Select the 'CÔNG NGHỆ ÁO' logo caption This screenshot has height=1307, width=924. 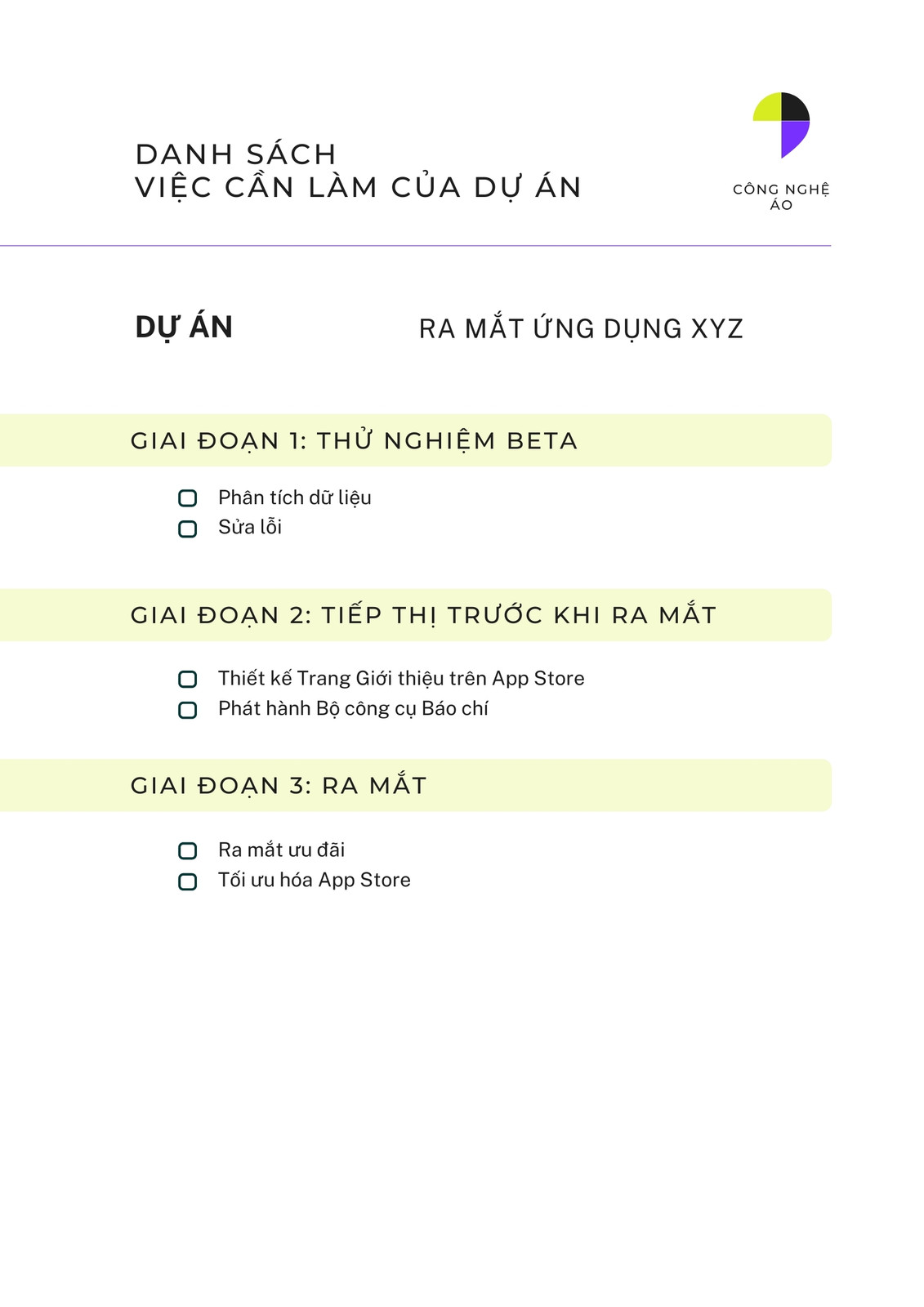[x=781, y=197]
